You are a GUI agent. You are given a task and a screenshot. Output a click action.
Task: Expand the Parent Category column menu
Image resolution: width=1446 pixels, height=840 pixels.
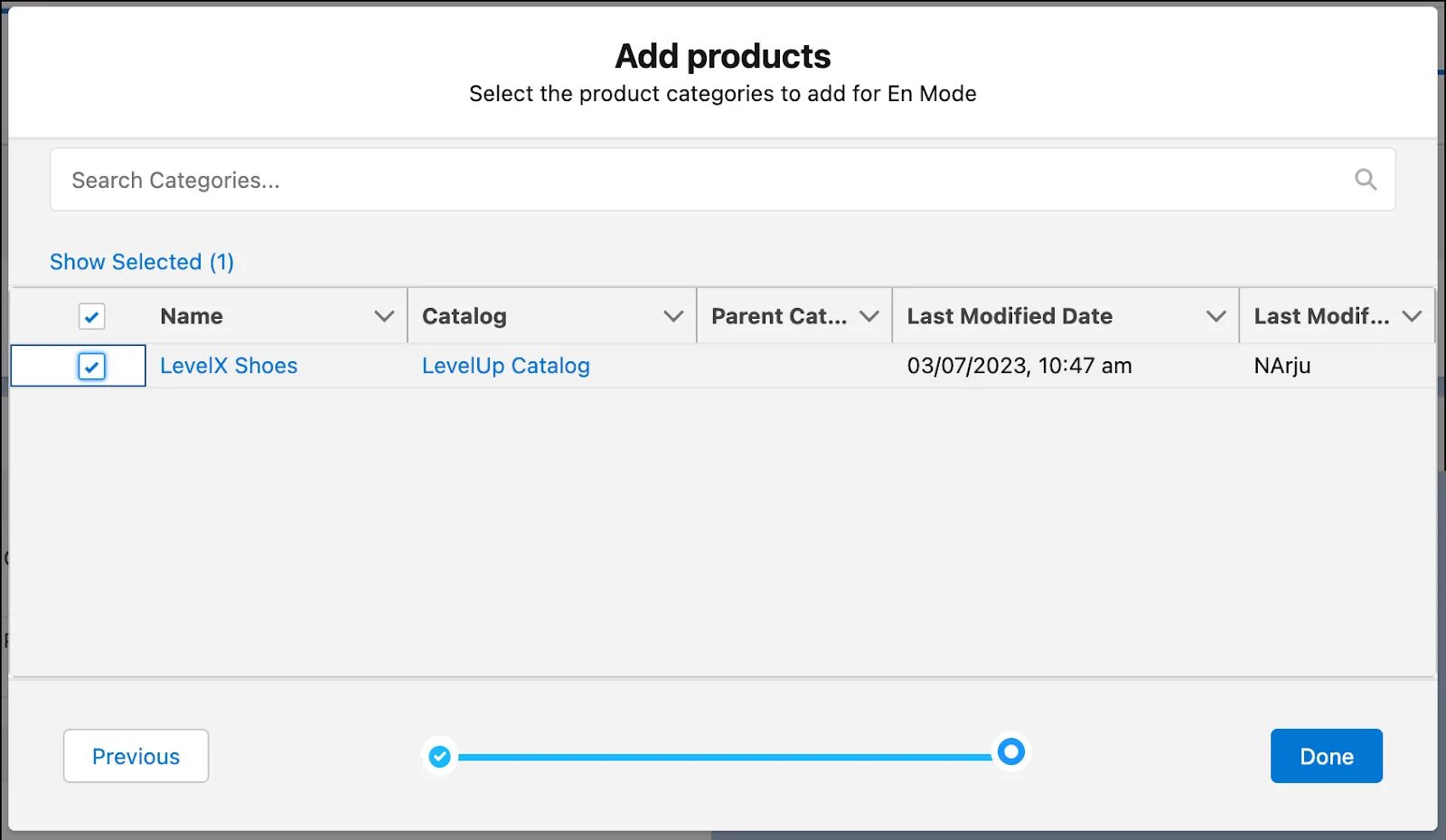pyautogui.click(x=868, y=316)
